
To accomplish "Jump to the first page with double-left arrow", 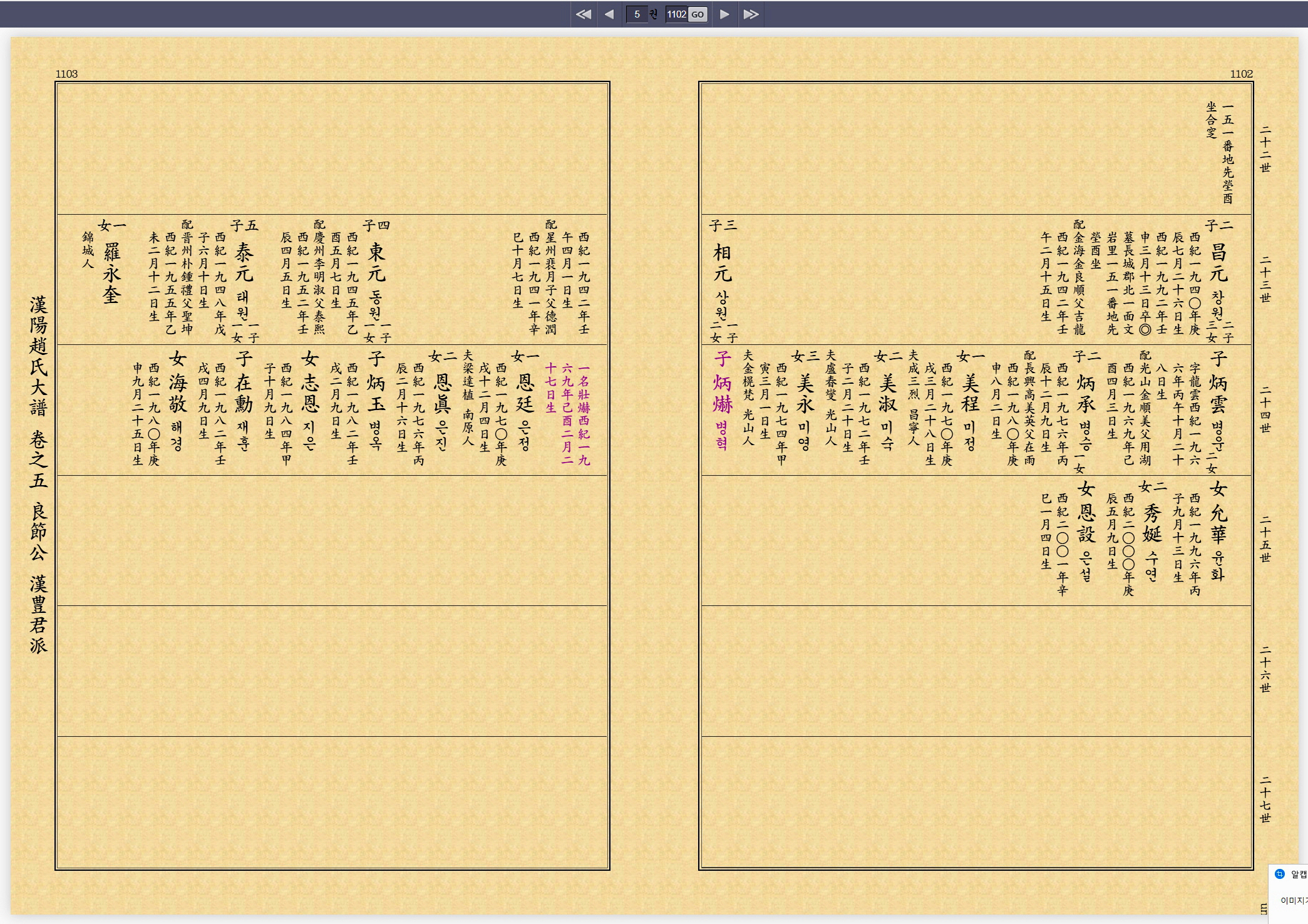I will click(583, 14).
